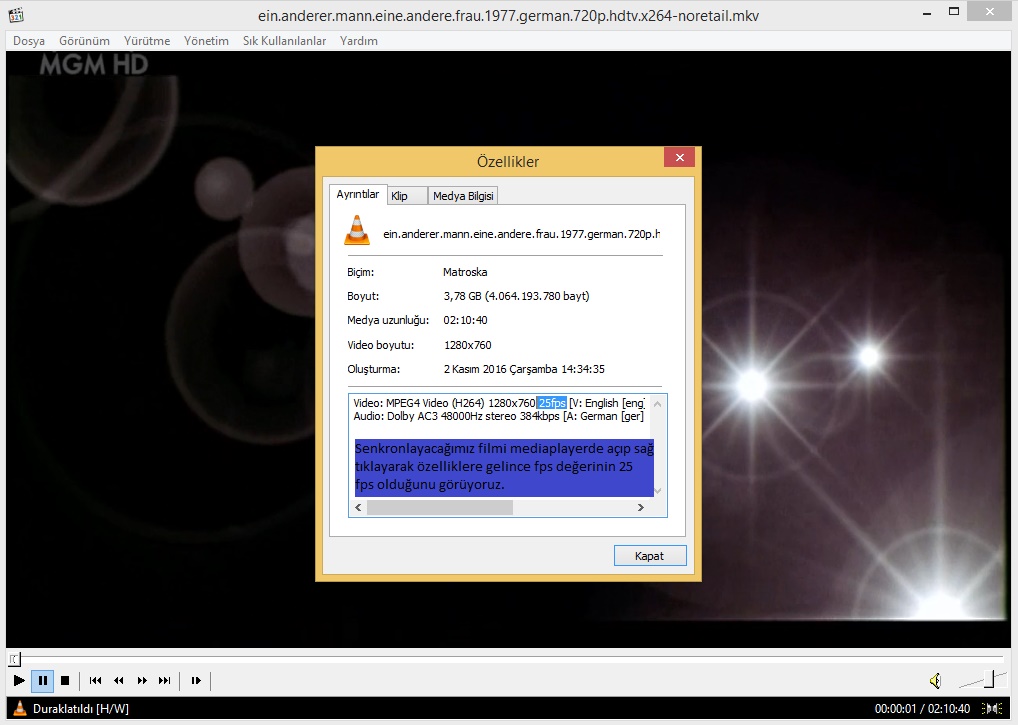Mute audio using the speaker icon
Image resolution: width=1018 pixels, height=725 pixels.
[x=936, y=680]
